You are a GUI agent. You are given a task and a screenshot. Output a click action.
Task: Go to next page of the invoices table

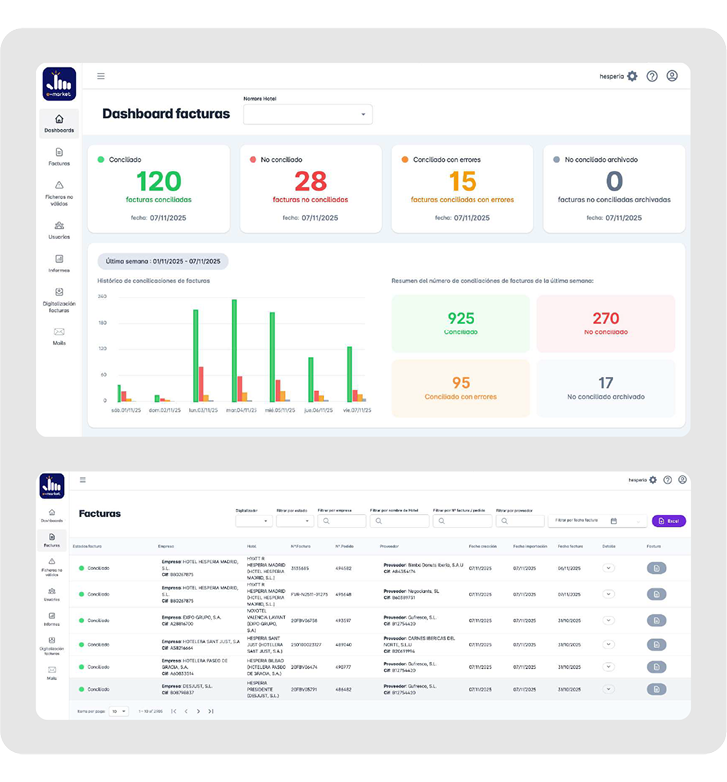198,711
